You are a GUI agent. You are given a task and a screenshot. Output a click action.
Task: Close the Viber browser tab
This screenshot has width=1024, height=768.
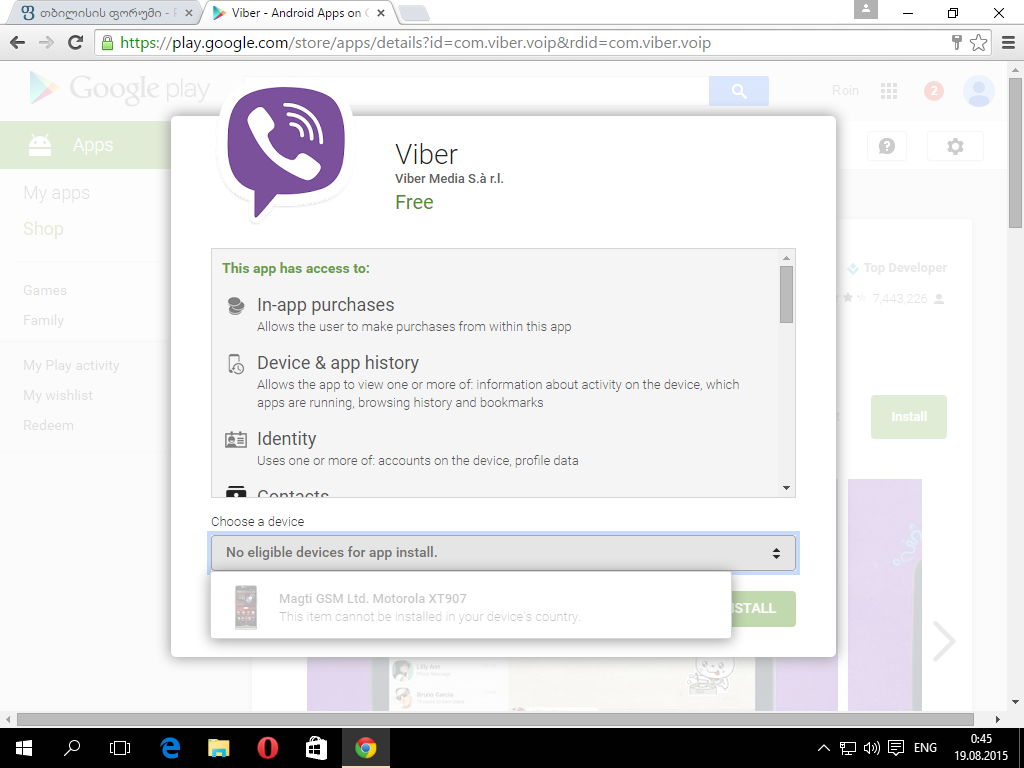381,13
